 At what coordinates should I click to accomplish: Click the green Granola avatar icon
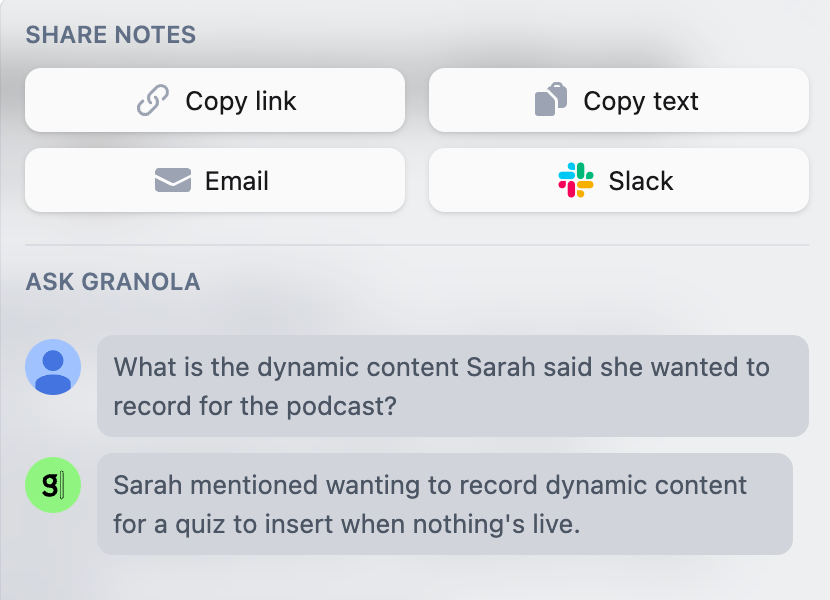tap(53, 485)
